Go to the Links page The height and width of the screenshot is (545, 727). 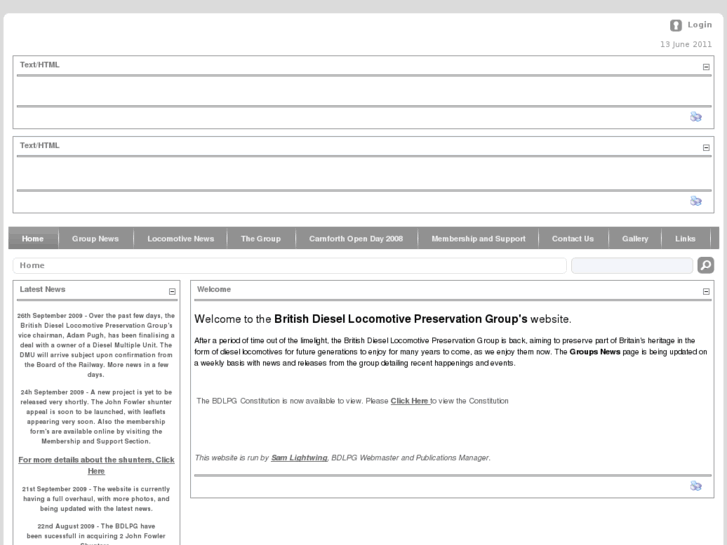coord(685,238)
